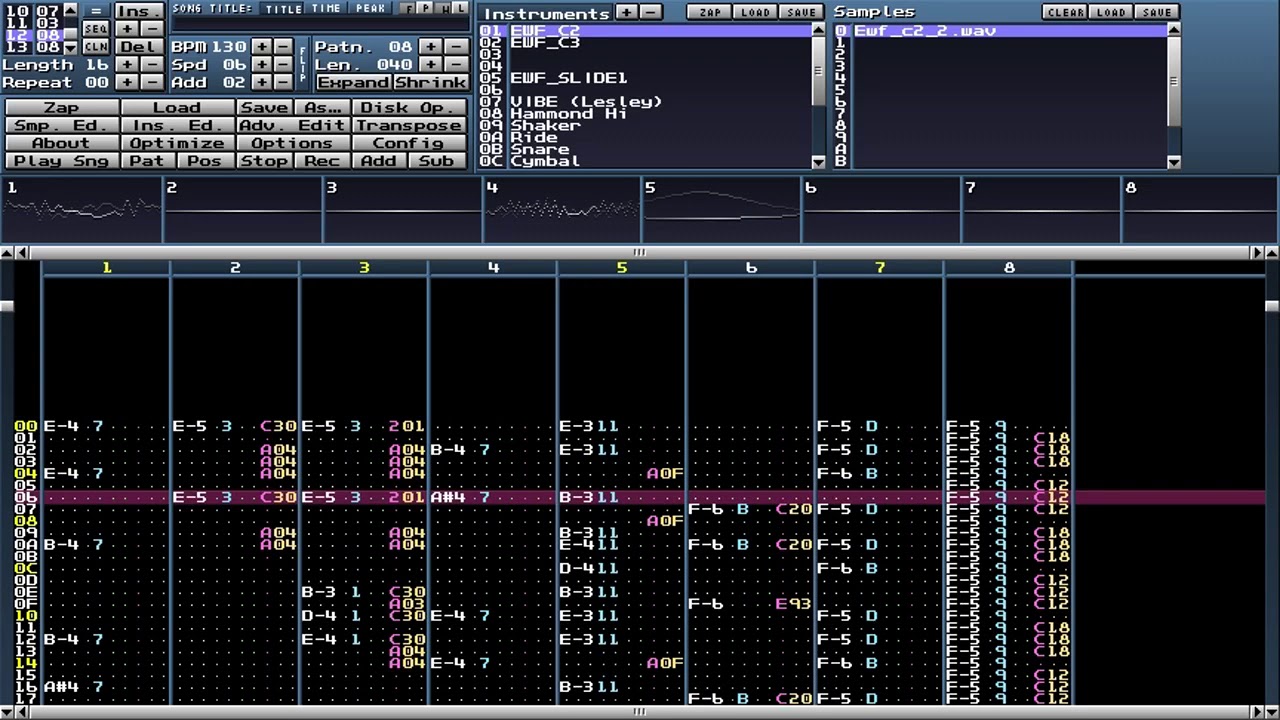This screenshot has width=1280, height=720.
Task: Switch song display to TIME tab
Action: click(x=326, y=9)
